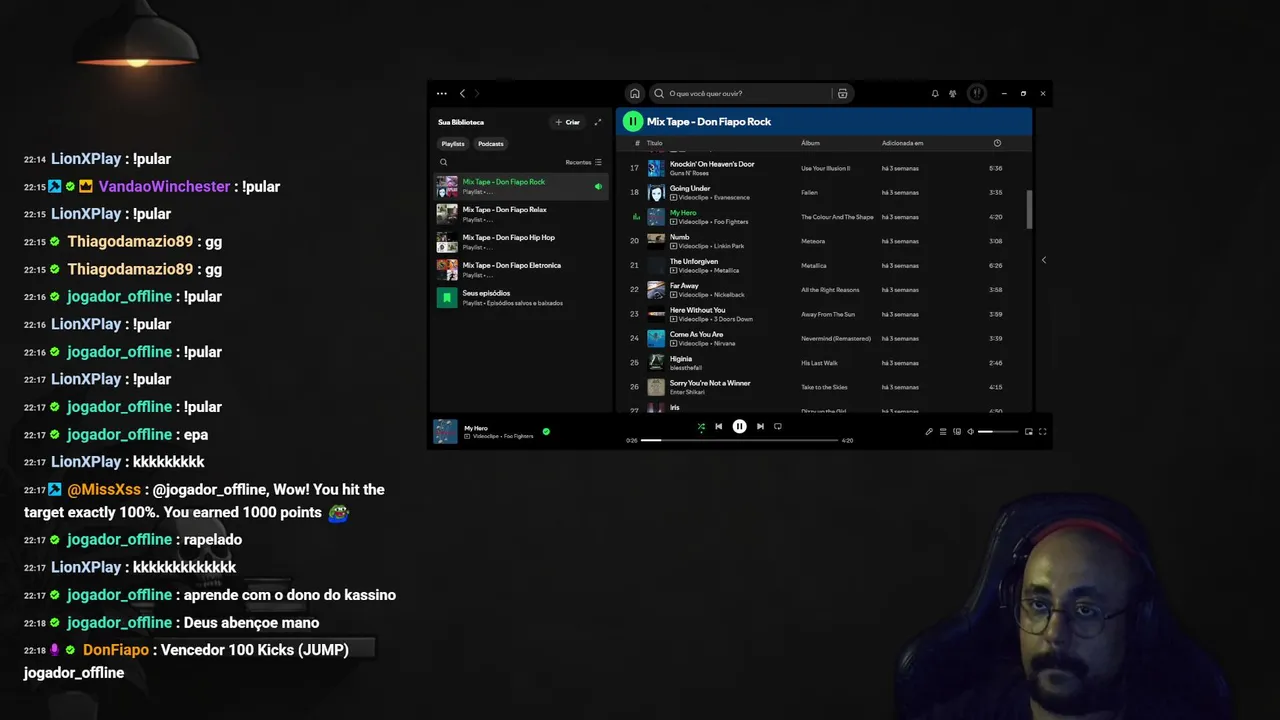Open Mix Tape - Don Fiapo Hip Hop playlist
The height and width of the screenshot is (720, 1280).
click(520, 242)
